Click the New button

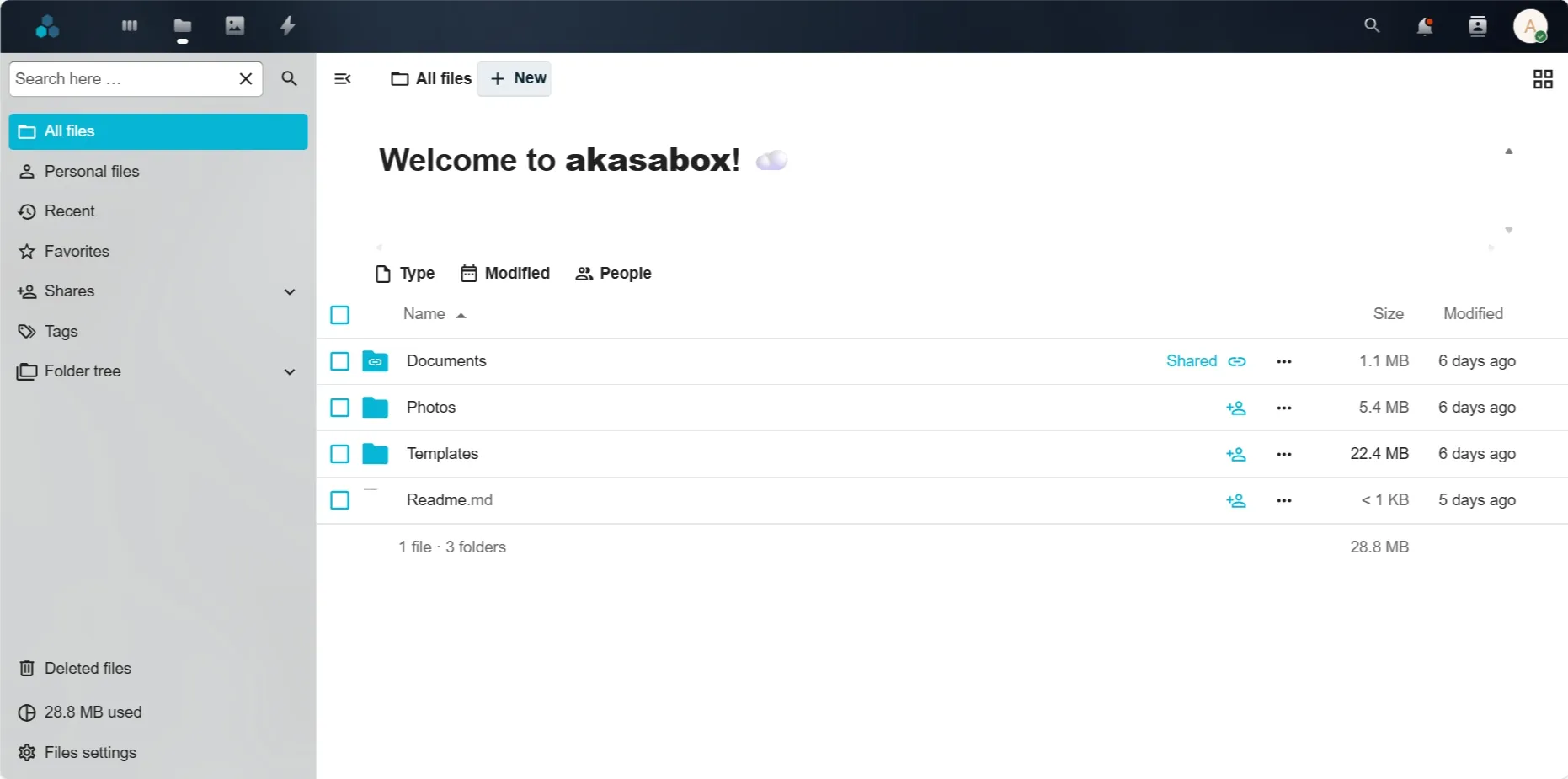(x=515, y=78)
